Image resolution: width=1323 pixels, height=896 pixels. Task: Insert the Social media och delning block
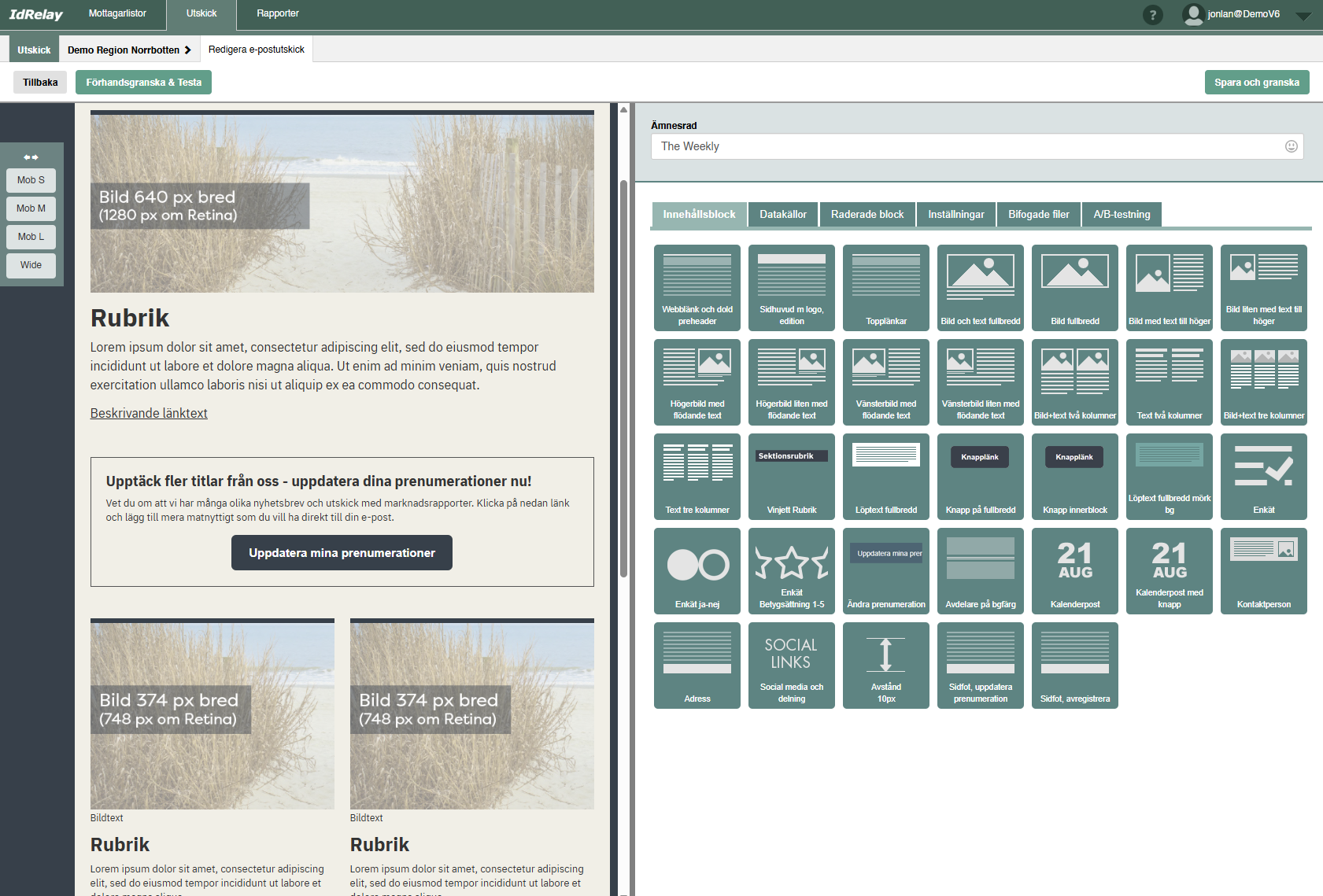[x=791, y=665]
